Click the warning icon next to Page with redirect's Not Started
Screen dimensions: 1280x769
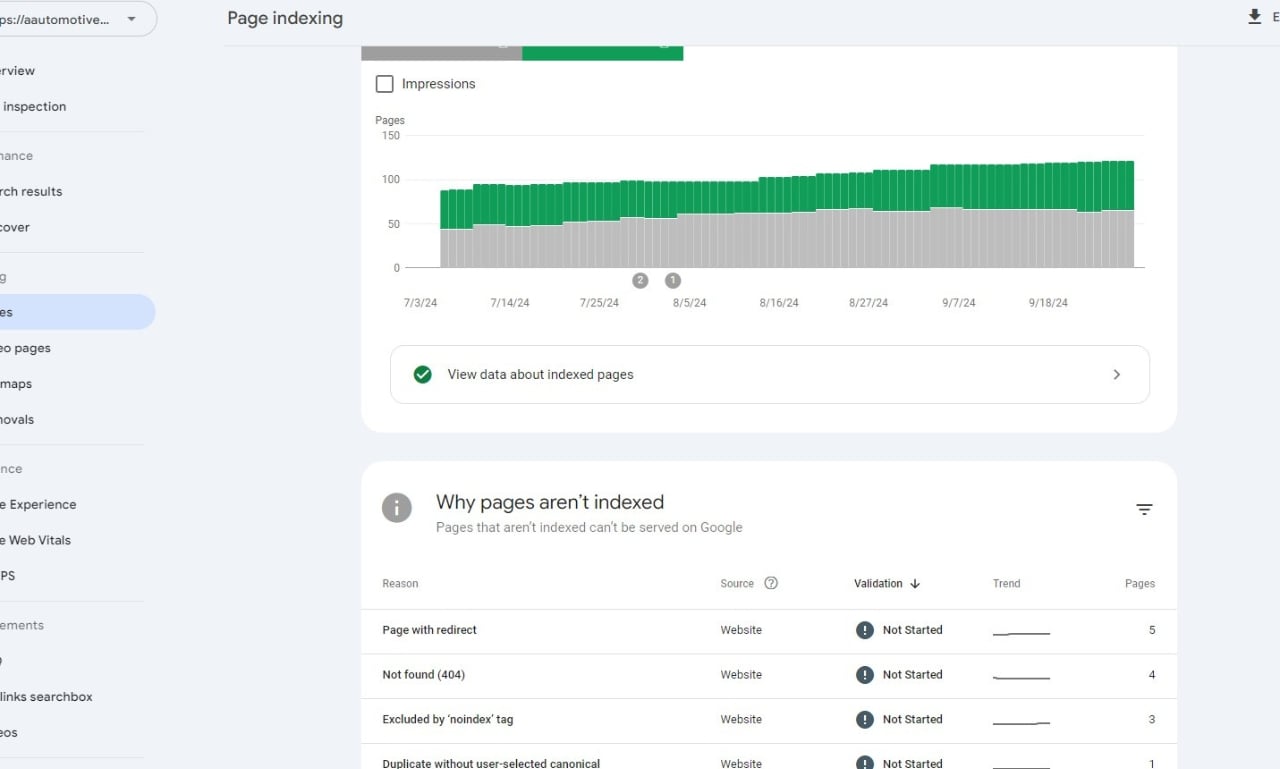click(865, 630)
